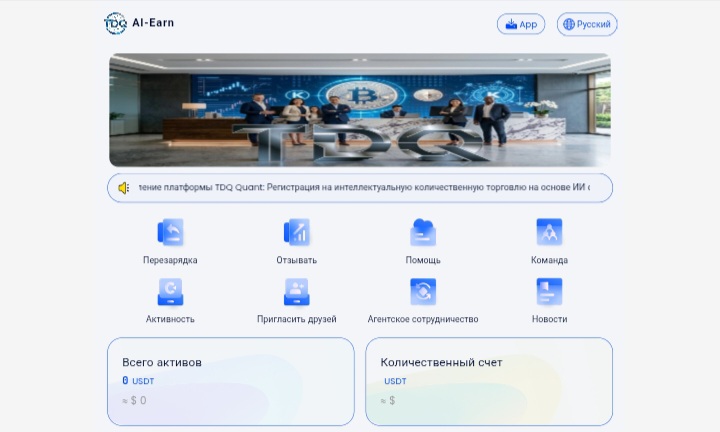Click the 0 USDT total assets value
This screenshot has width=720, height=432.
138,381
